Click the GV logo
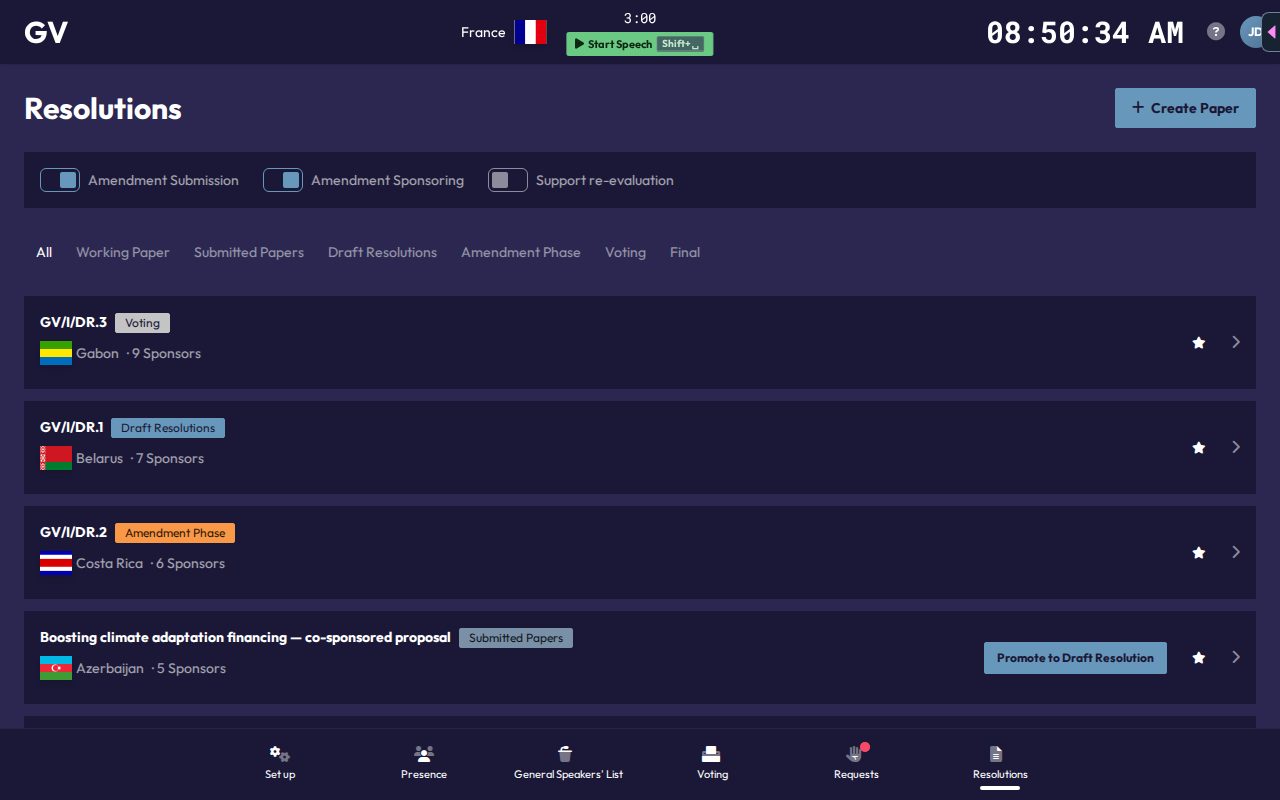Image resolution: width=1280 pixels, height=800 pixels. point(46,32)
